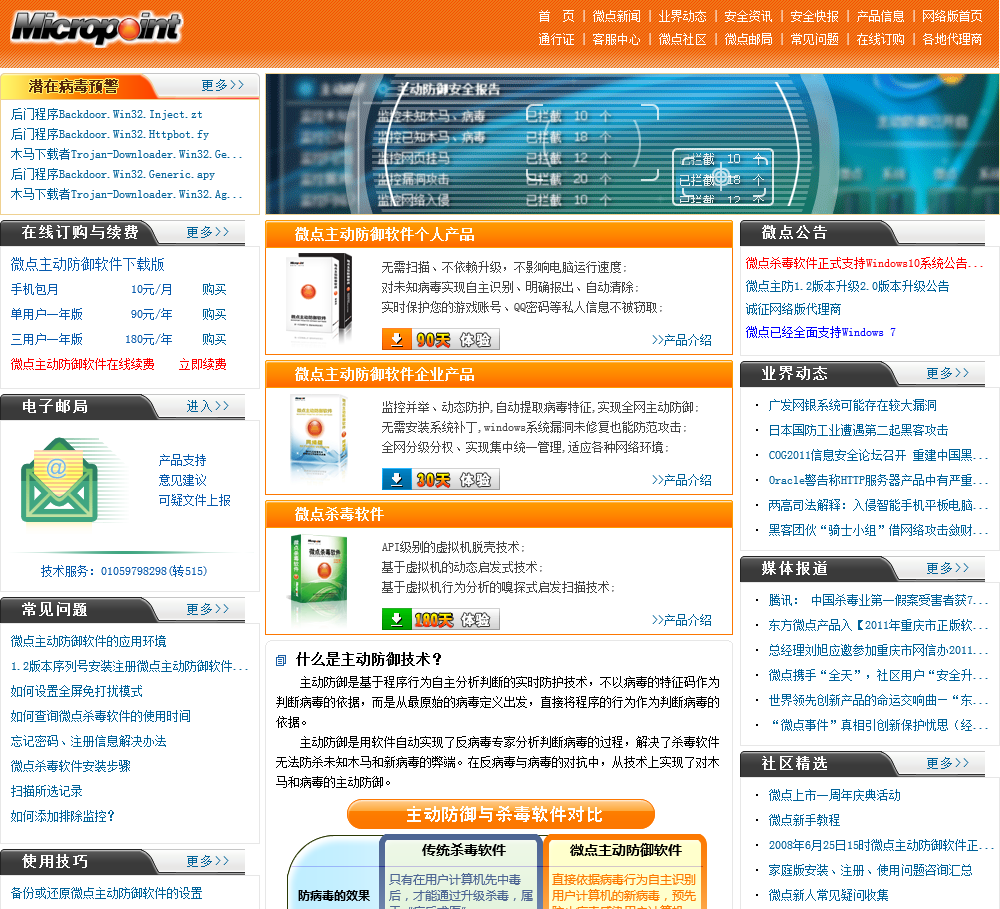Expand 更多 for 使用技巧
This screenshot has width=1000, height=909.
click(207, 861)
